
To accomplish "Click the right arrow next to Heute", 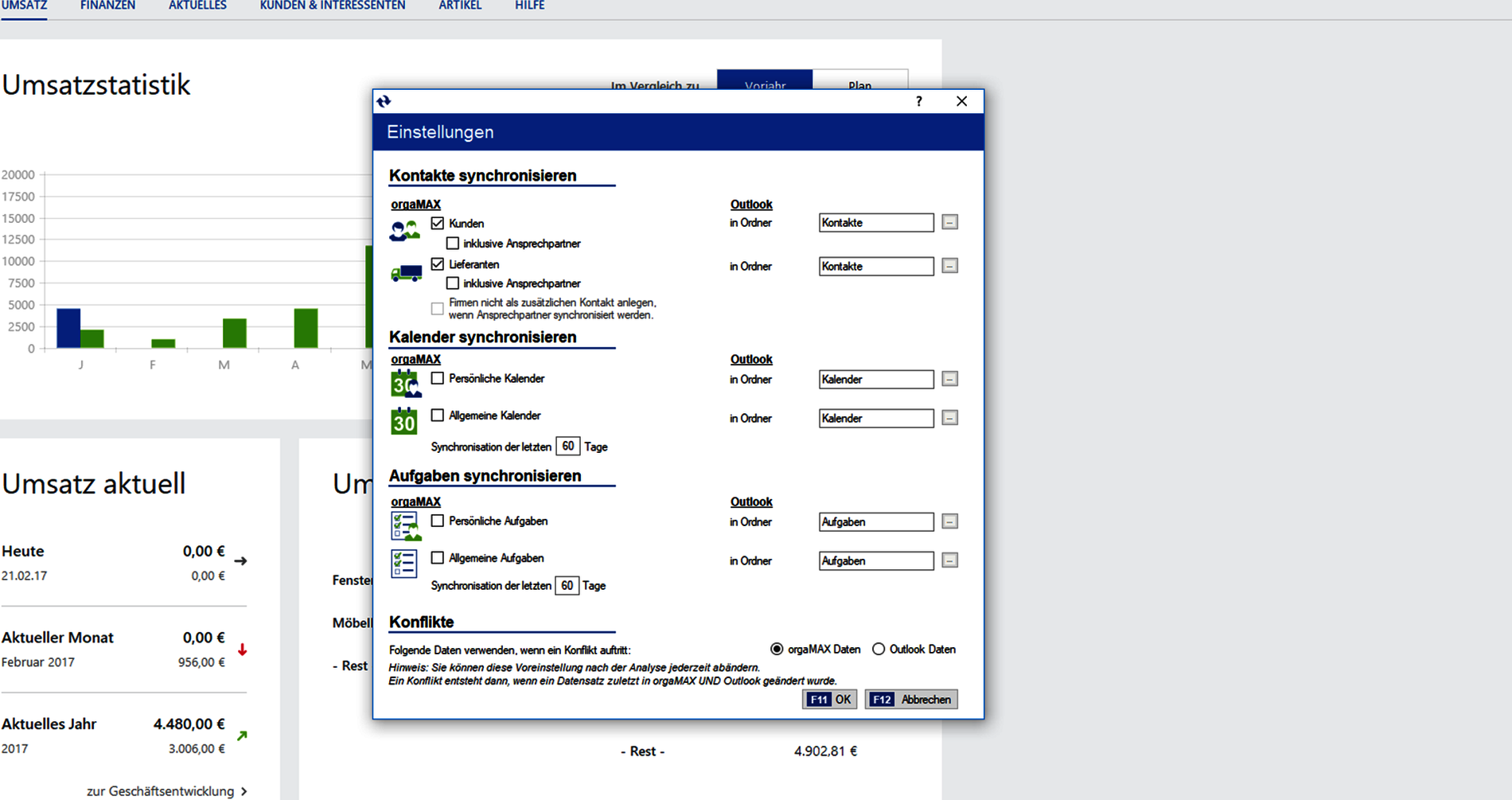I will (x=241, y=561).
